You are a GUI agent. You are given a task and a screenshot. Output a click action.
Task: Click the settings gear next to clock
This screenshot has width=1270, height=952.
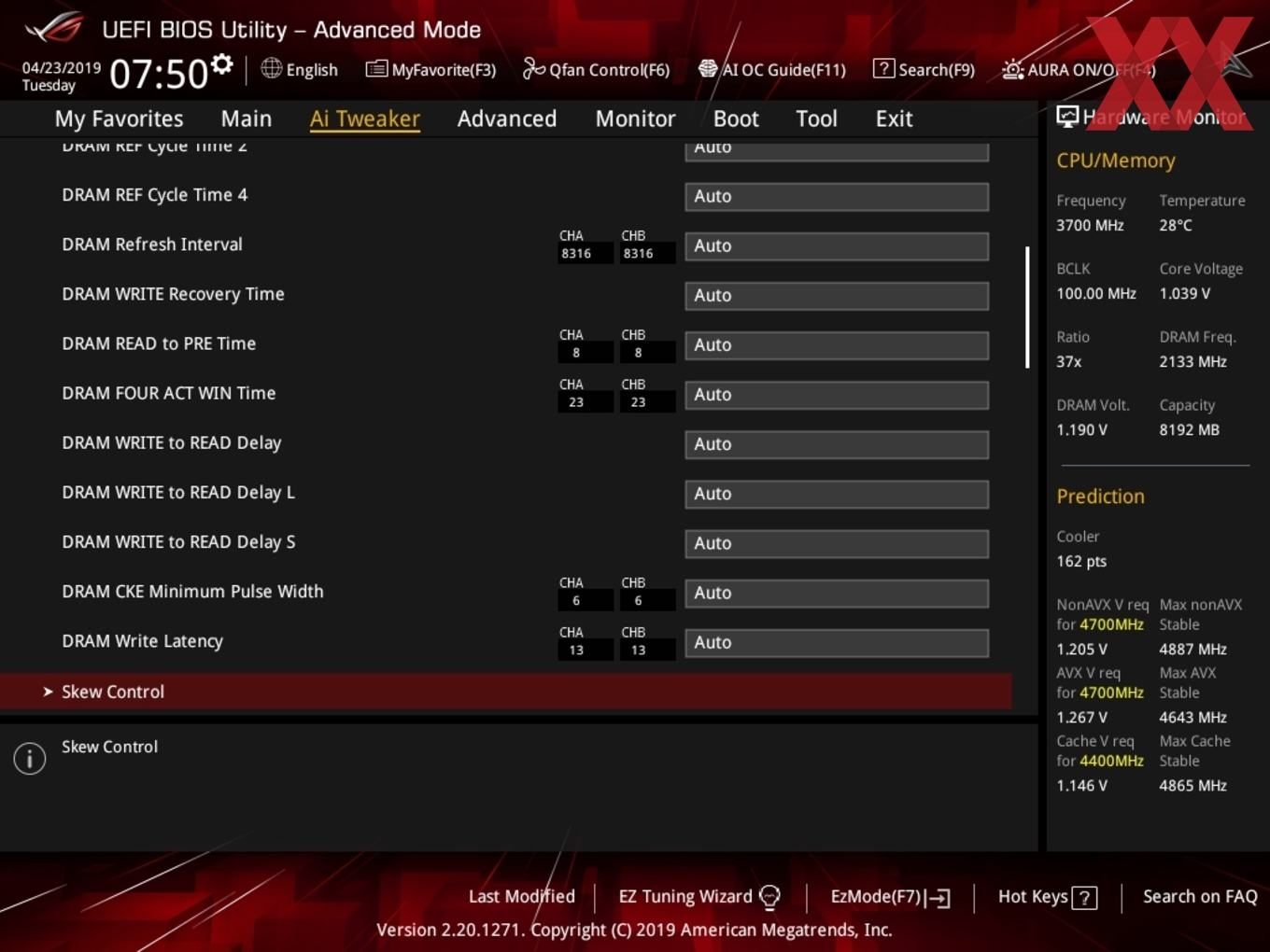222,64
